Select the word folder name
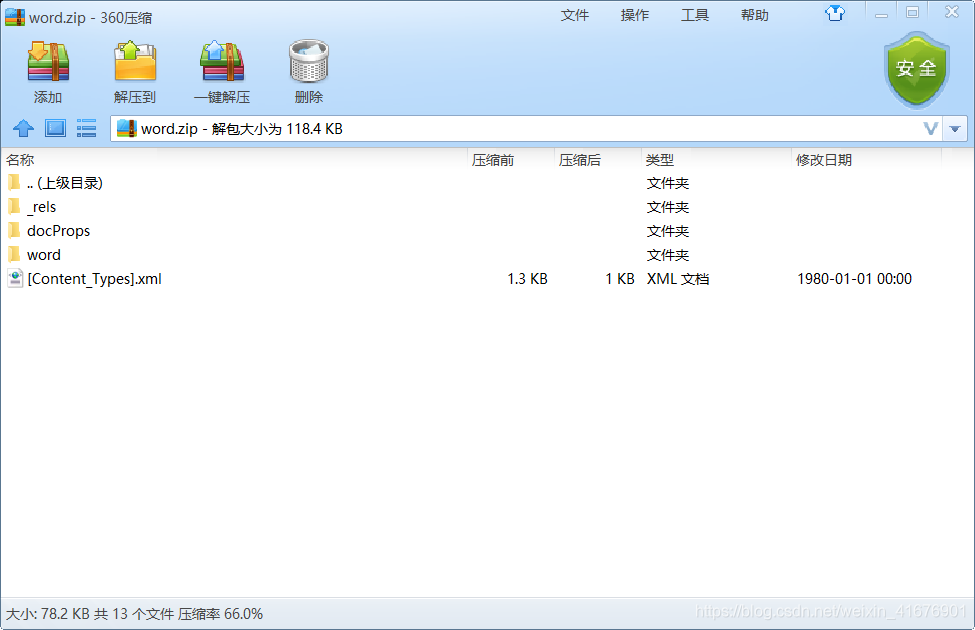The width and height of the screenshot is (975, 630). 44,255
